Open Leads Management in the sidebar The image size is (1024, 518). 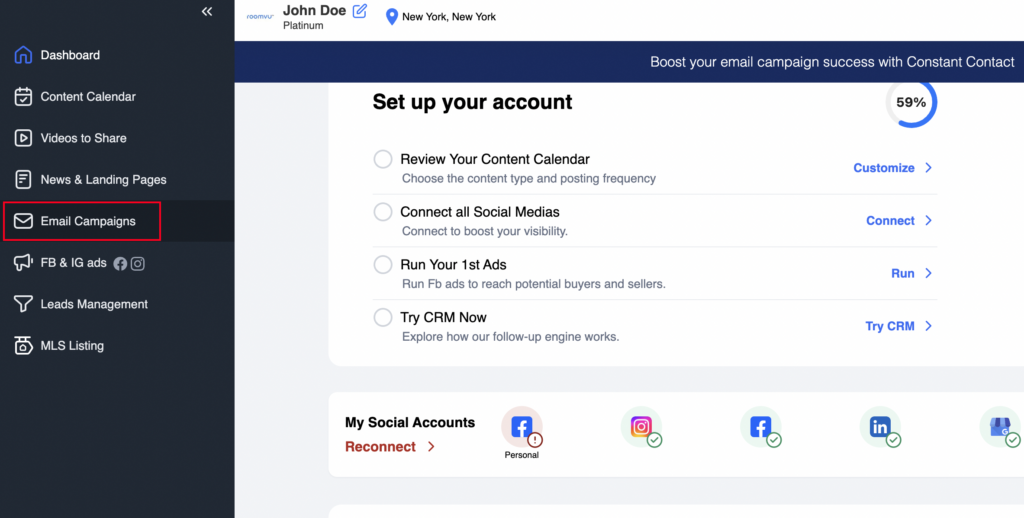point(94,304)
